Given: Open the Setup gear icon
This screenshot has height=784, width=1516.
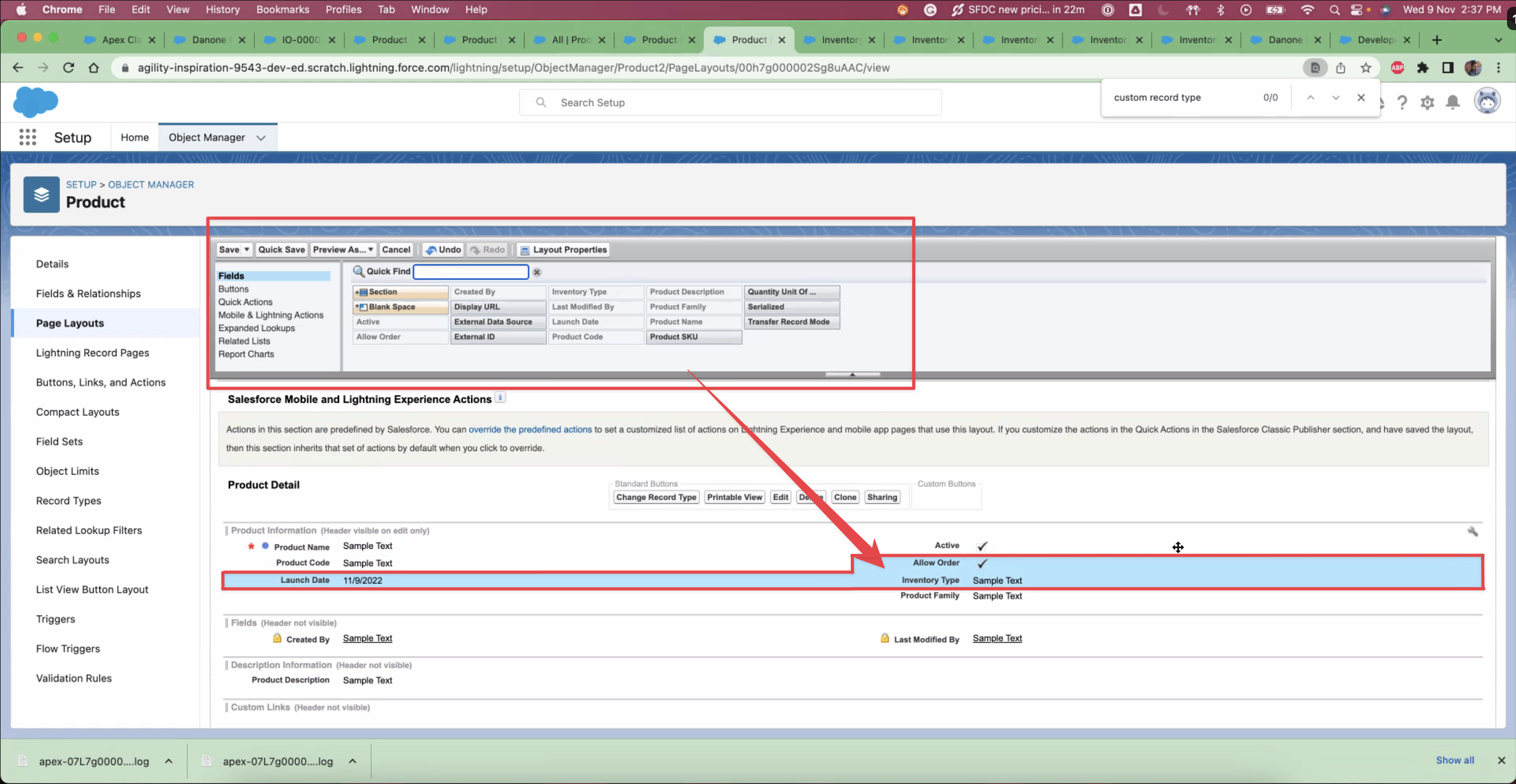Looking at the screenshot, I should coord(1427,103).
